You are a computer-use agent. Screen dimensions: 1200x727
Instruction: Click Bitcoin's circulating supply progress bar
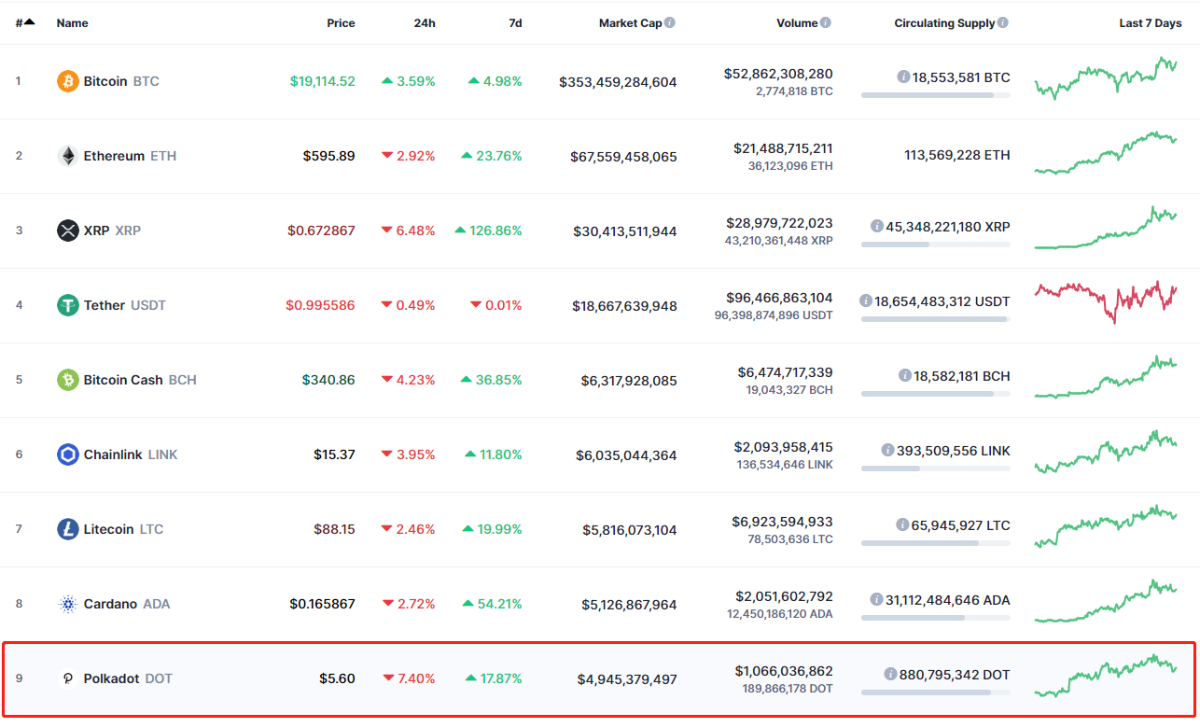[934, 95]
